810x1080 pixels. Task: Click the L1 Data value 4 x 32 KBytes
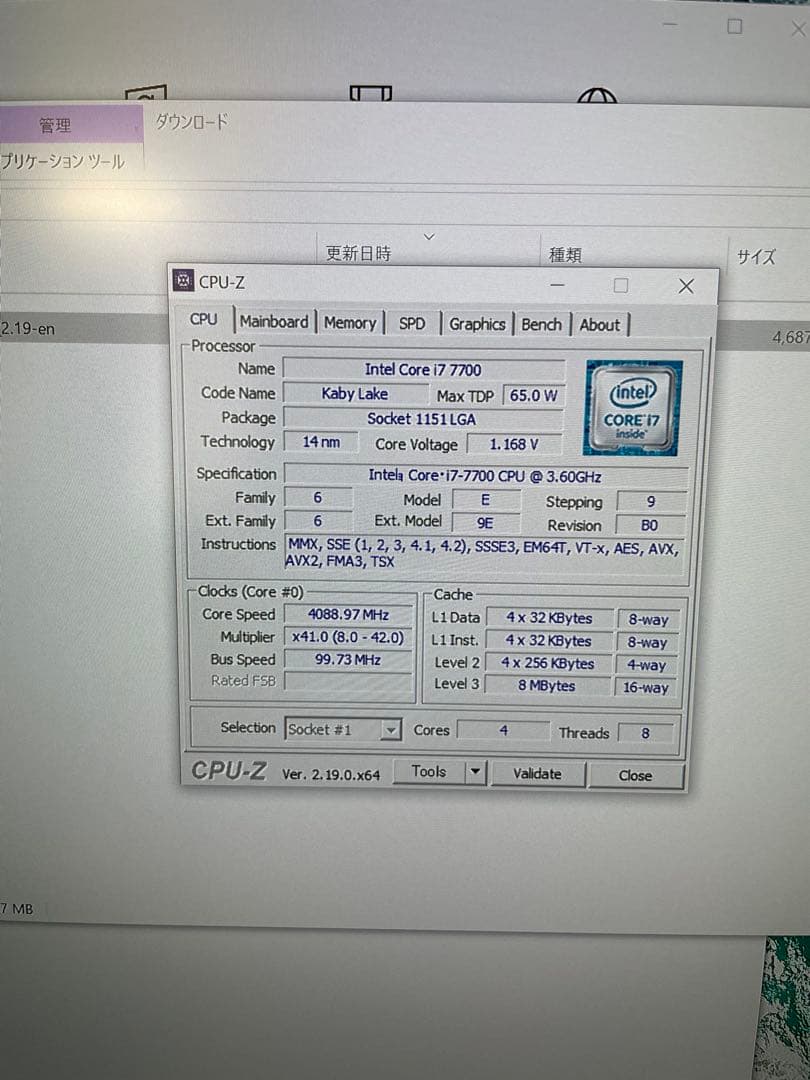pos(549,618)
